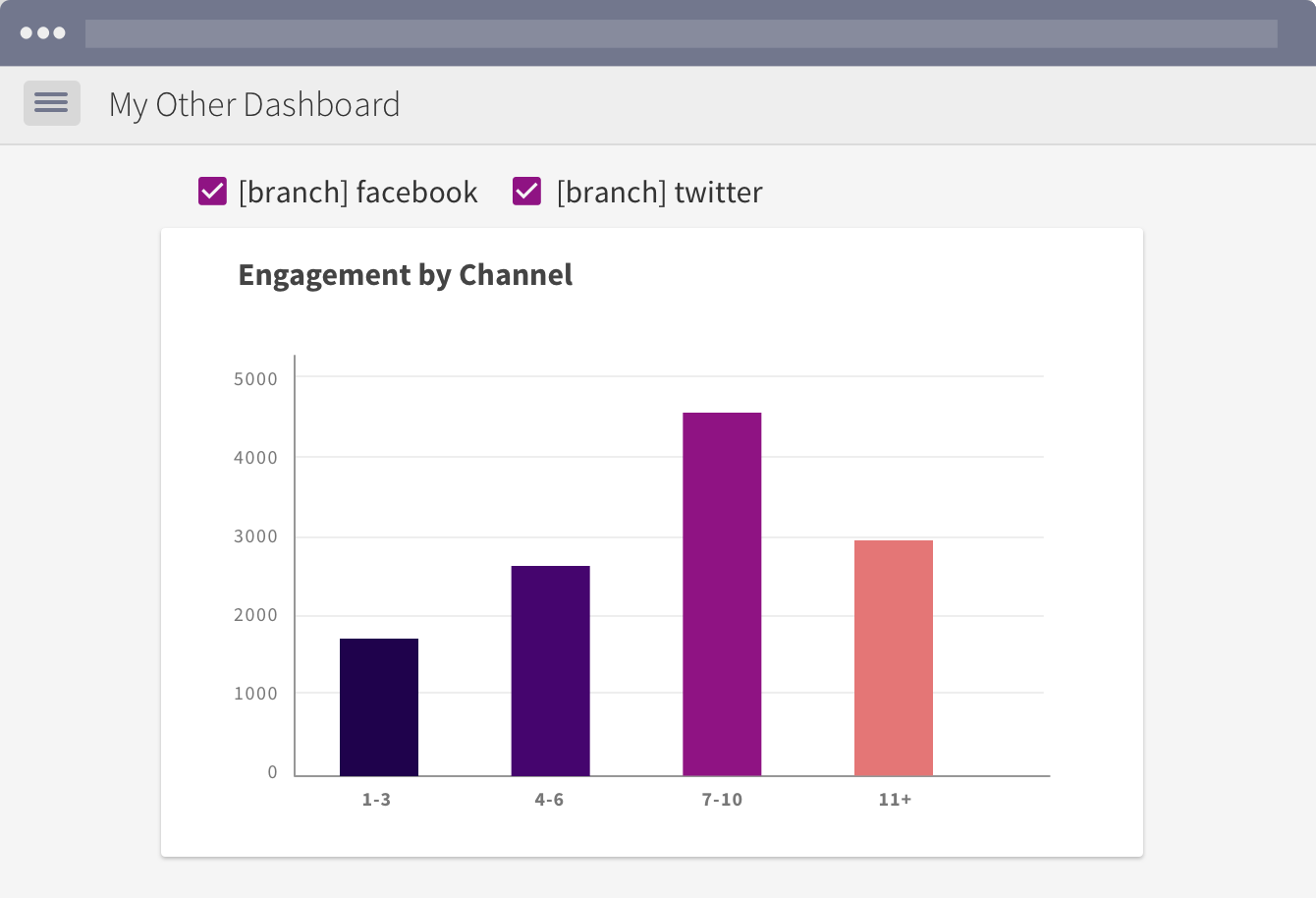The height and width of the screenshot is (898, 1316).
Task: Click the "[branch] twitter" label text
Action: pos(659,193)
